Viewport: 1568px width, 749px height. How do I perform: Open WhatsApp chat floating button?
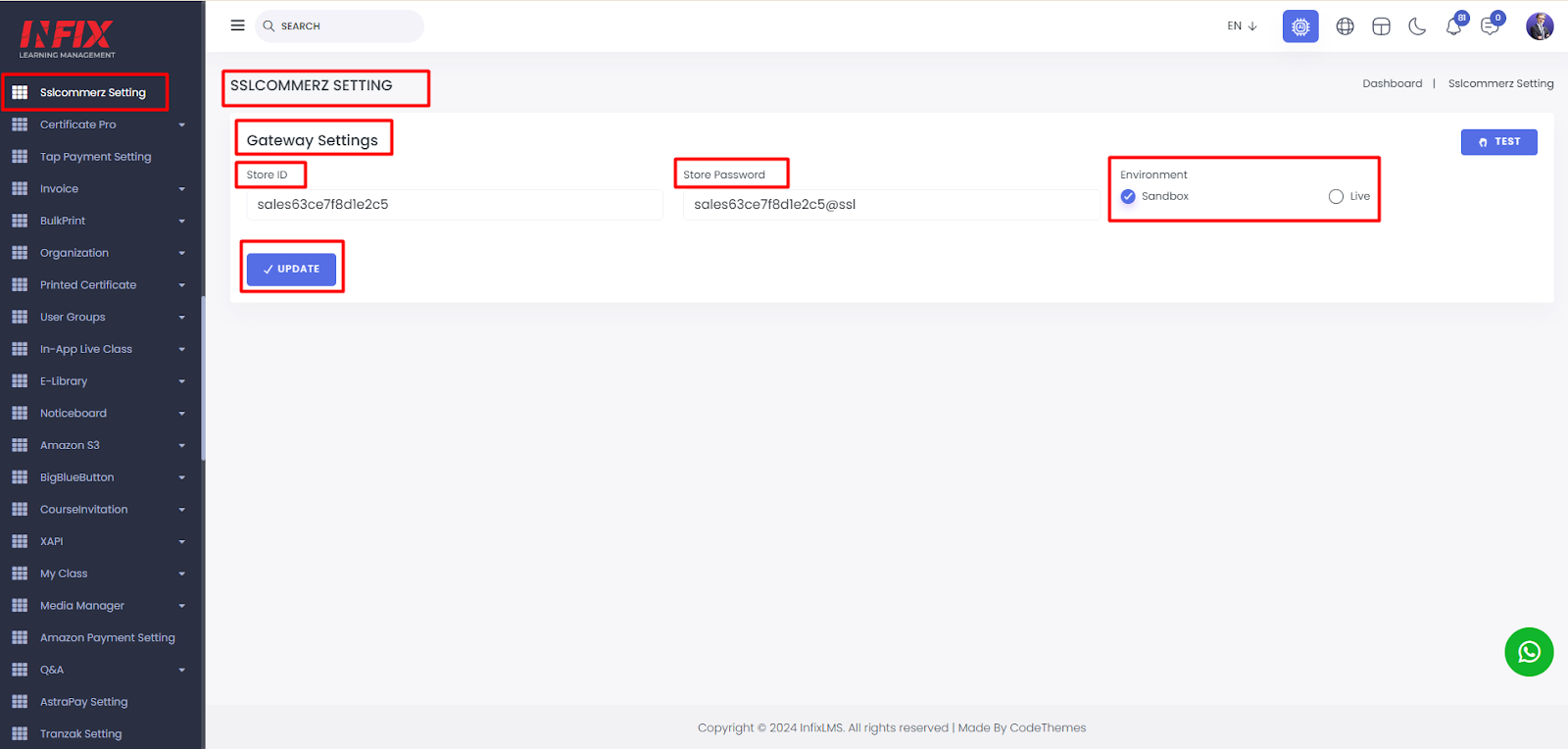1529,652
